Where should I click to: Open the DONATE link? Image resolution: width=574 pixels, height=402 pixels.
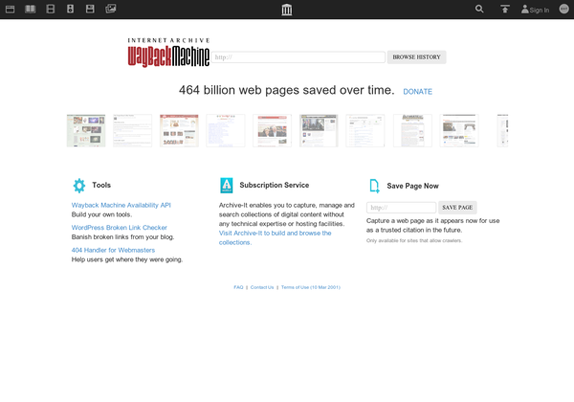[417, 92]
